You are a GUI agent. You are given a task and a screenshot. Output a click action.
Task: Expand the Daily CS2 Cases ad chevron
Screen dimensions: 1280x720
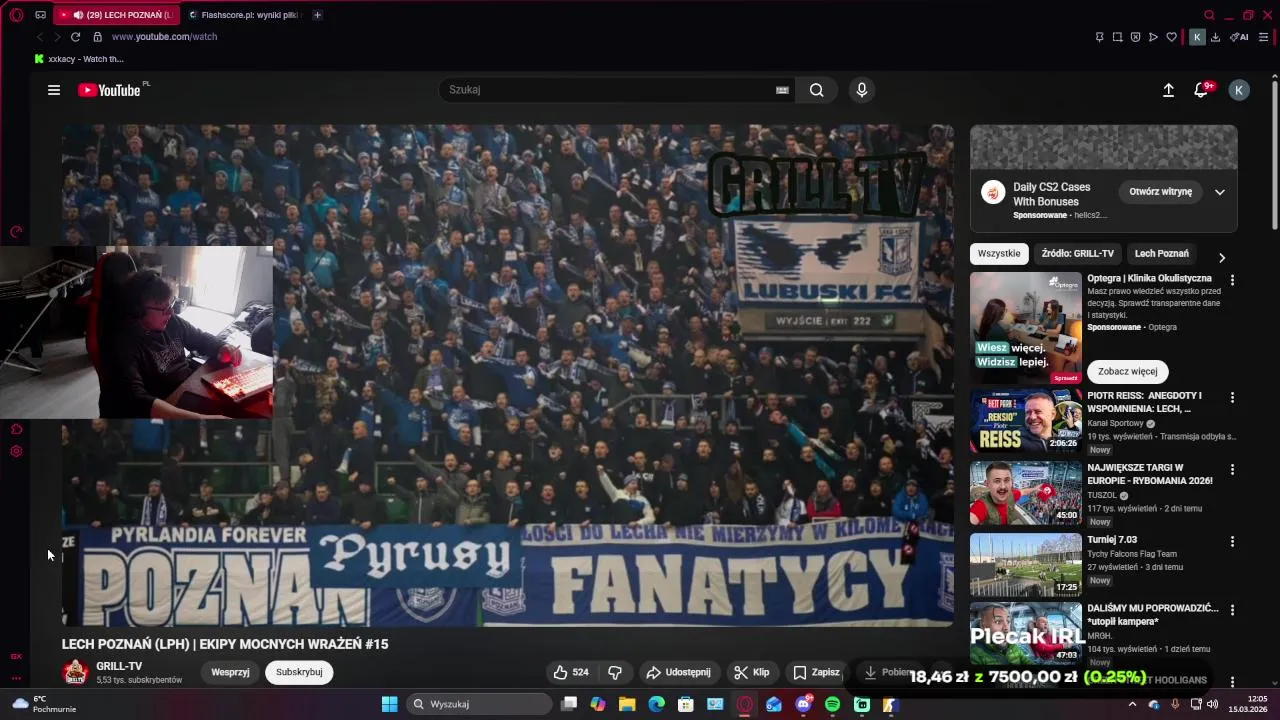coord(1219,192)
